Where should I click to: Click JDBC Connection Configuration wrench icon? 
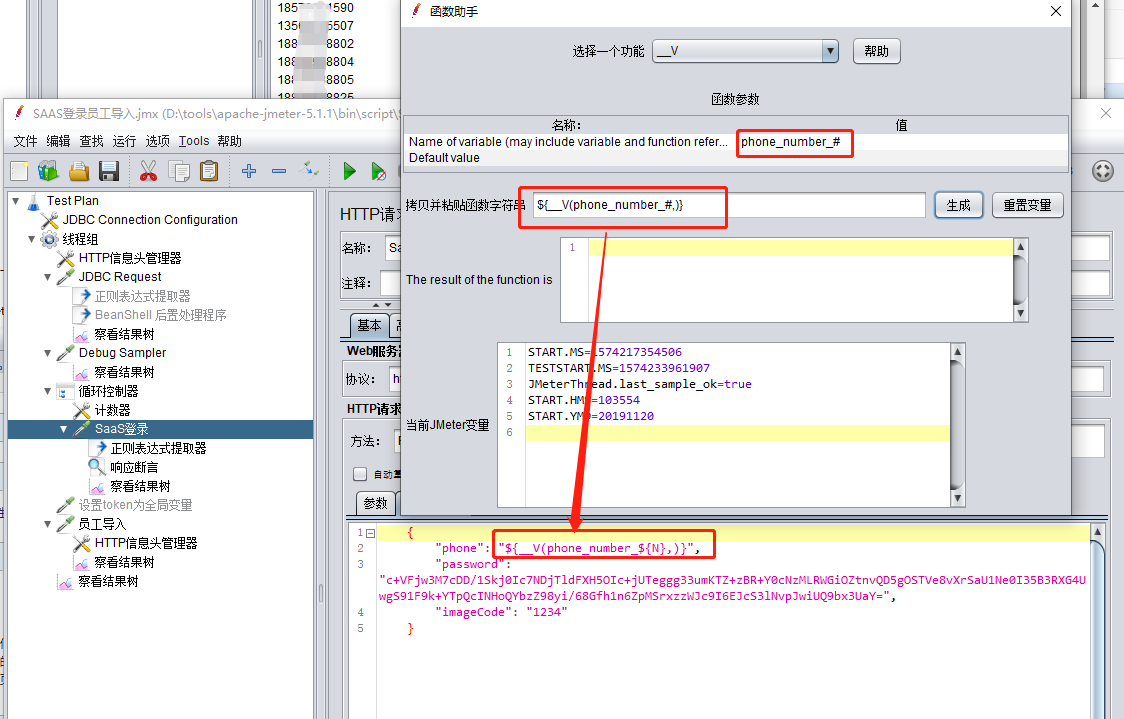pos(49,220)
